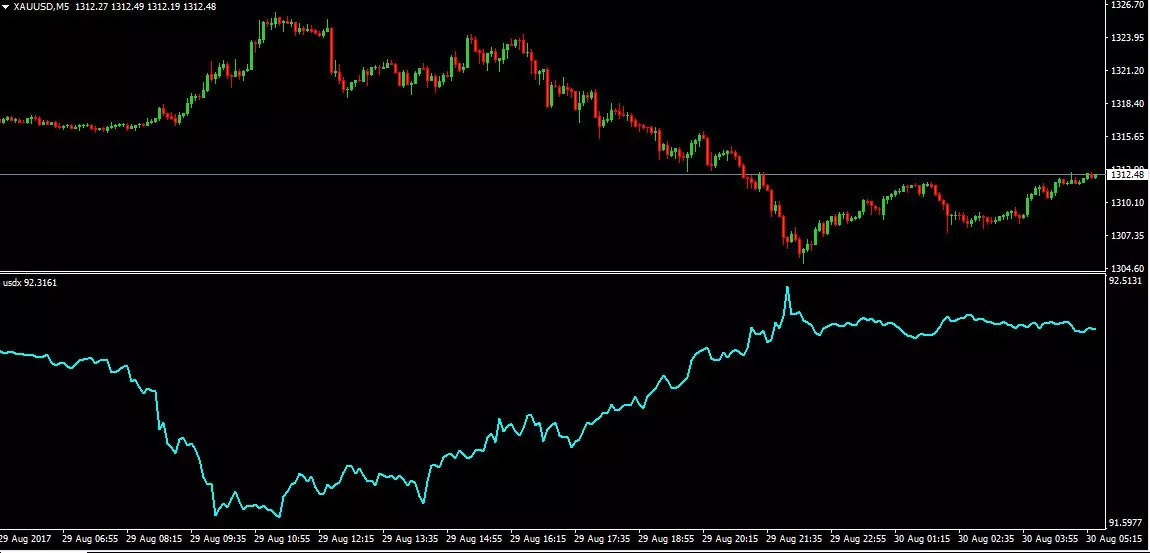The width and height of the screenshot is (1150, 553).
Task: Click the highest spike of the usdx line
Action: [x=787, y=288]
